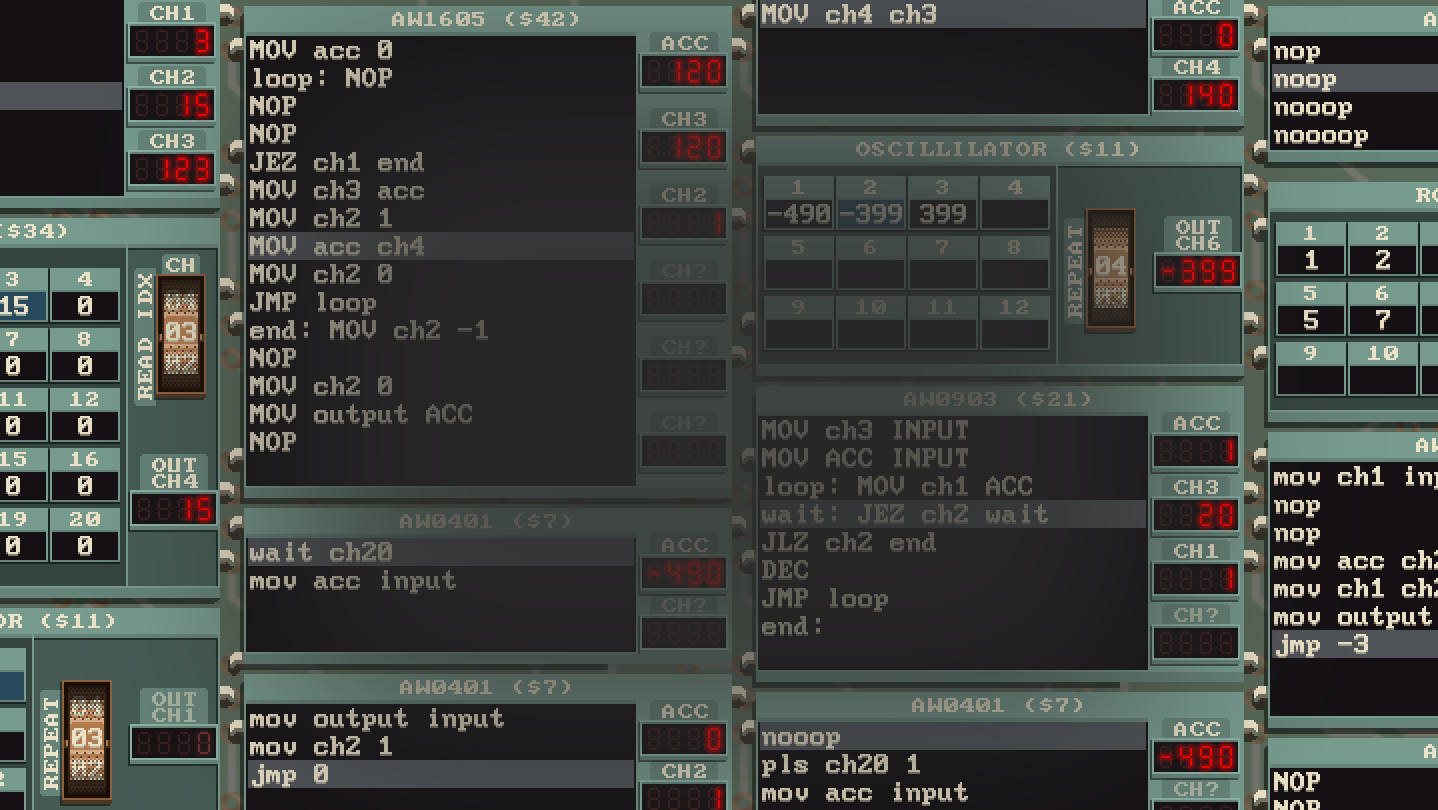
Task: Click the CH4 display showing 140
Action: tap(1196, 95)
